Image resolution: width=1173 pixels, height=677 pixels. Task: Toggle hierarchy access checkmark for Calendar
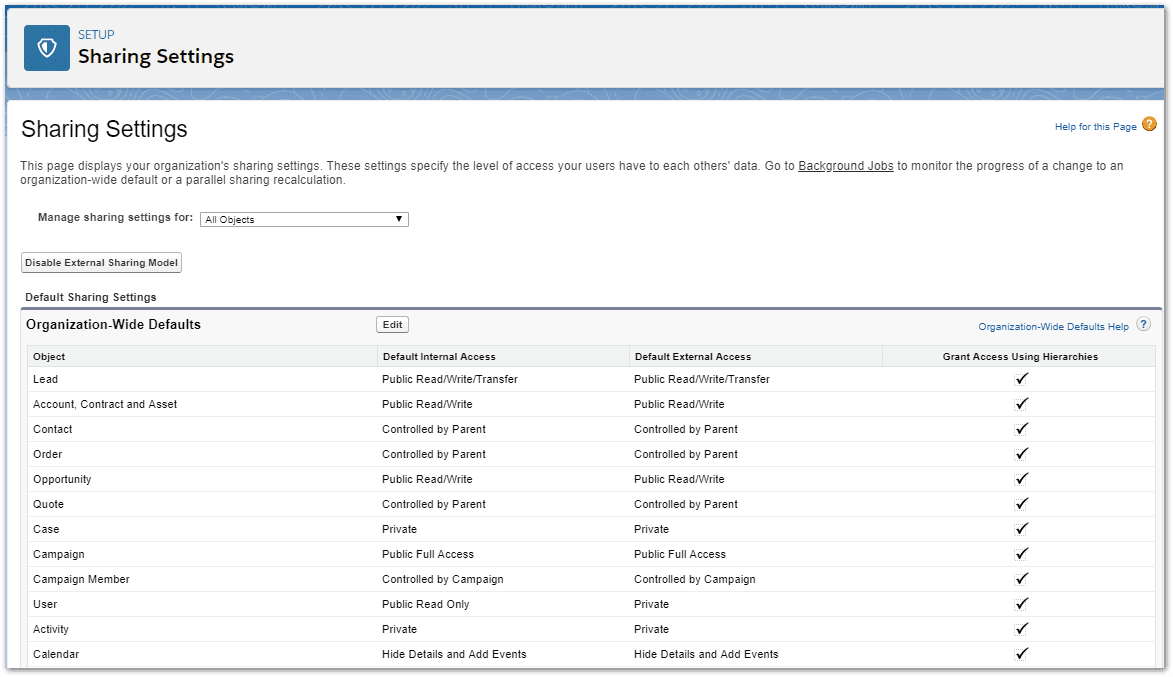coord(1021,654)
